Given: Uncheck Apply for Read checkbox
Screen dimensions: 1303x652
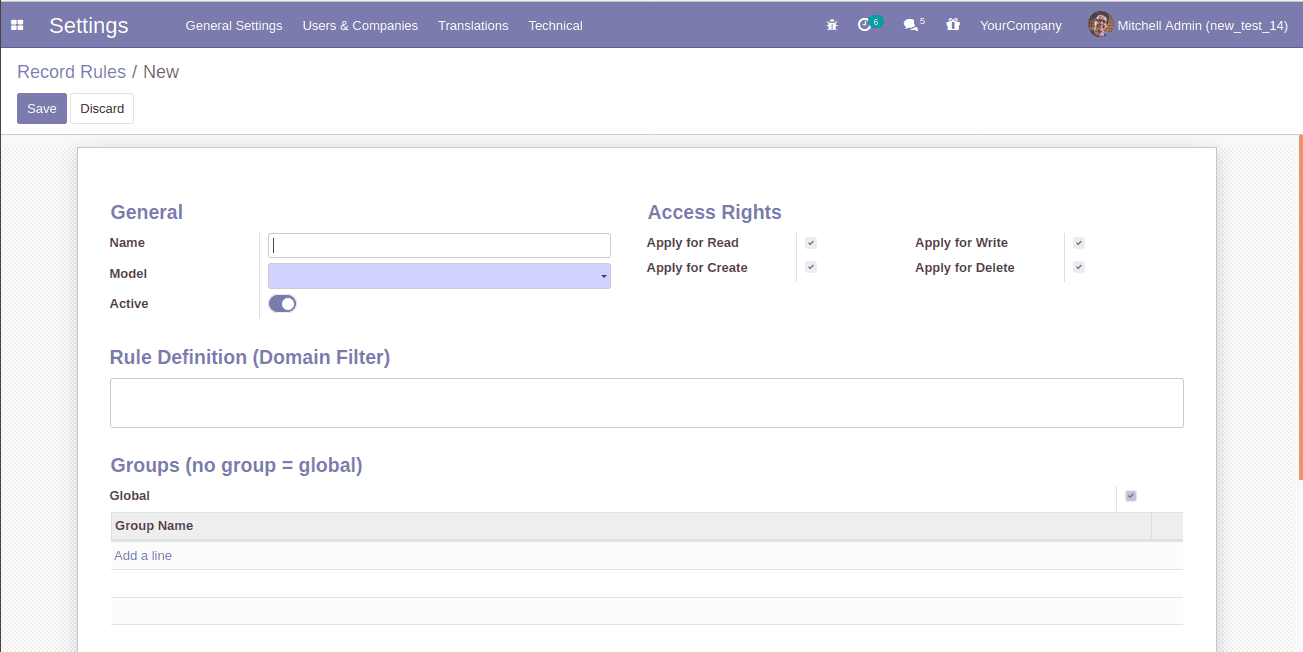Looking at the screenshot, I should click(811, 243).
